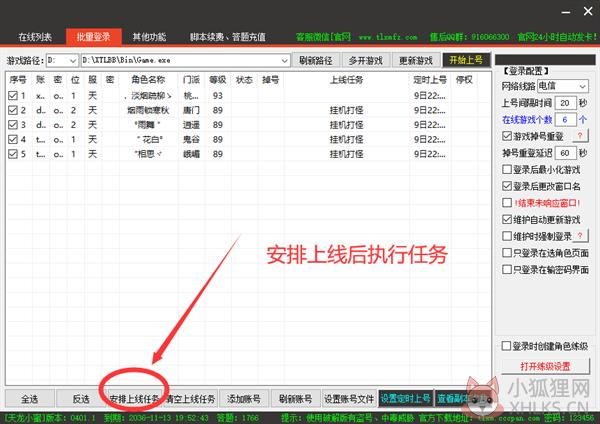Viewport: 600px width, 424px height.
Task: Open the 脚本续费、答题充值 tab
Action: (x=227, y=37)
